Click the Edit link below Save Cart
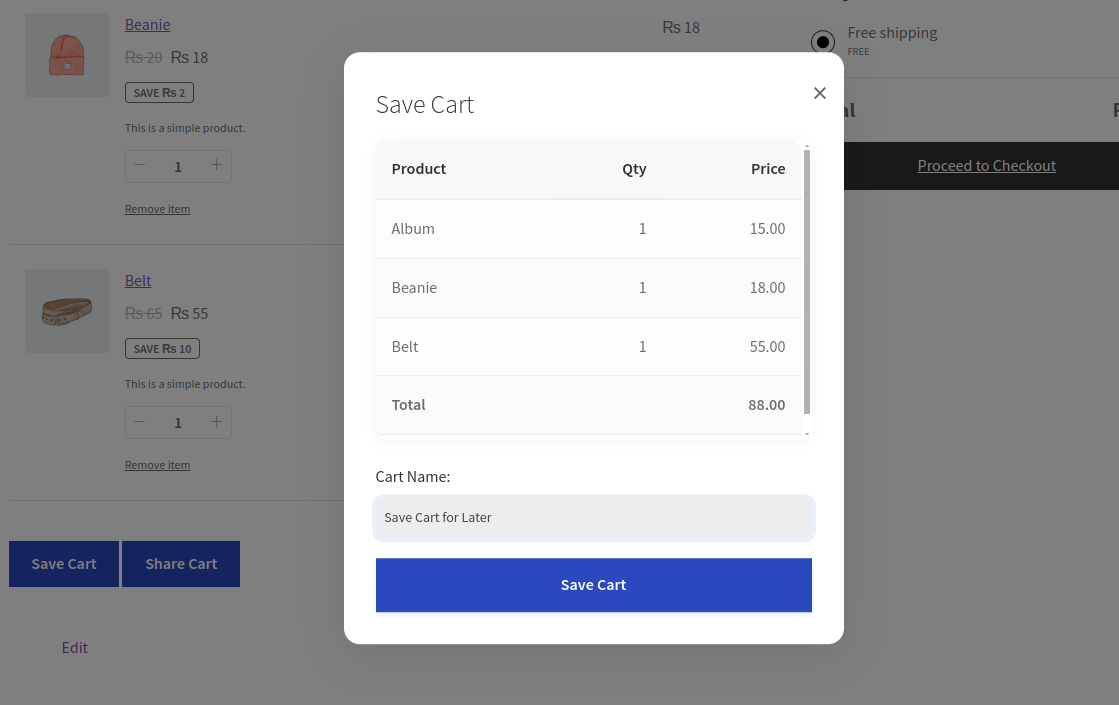The height and width of the screenshot is (705, 1119). tap(74, 647)
